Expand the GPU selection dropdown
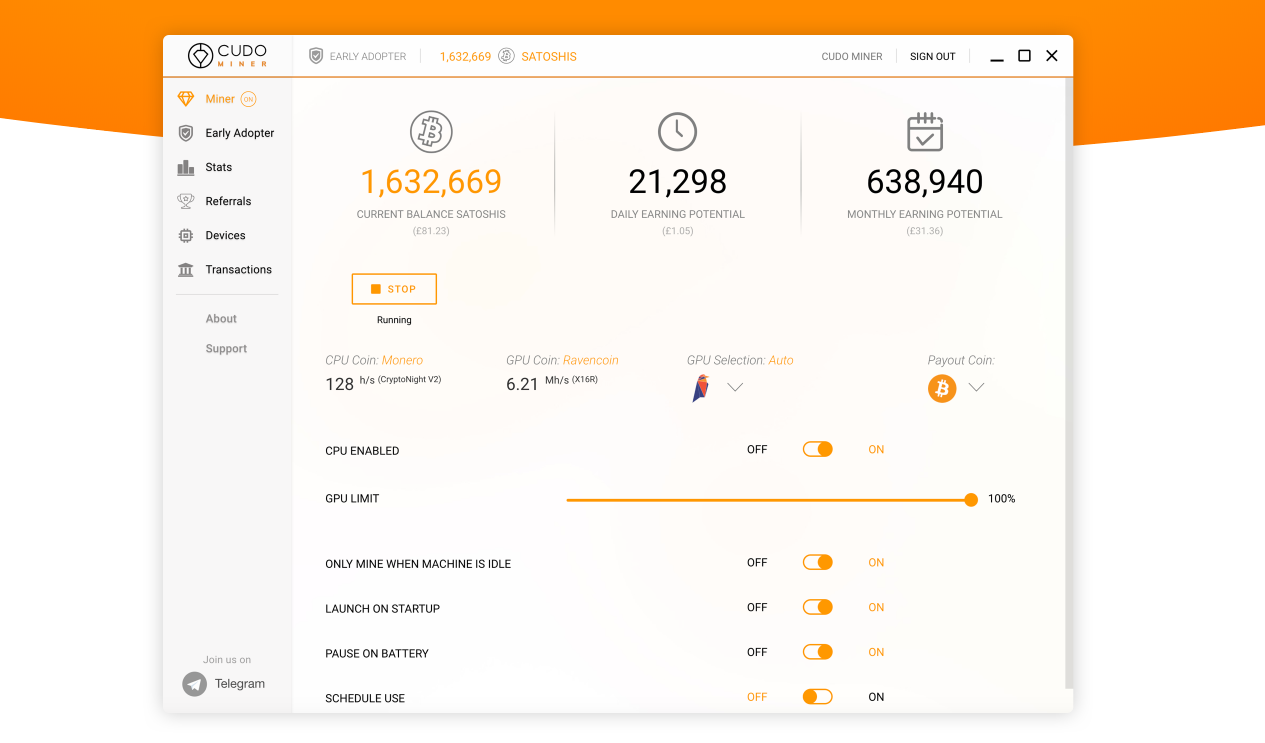The image size is (1265, 743). 735,387
